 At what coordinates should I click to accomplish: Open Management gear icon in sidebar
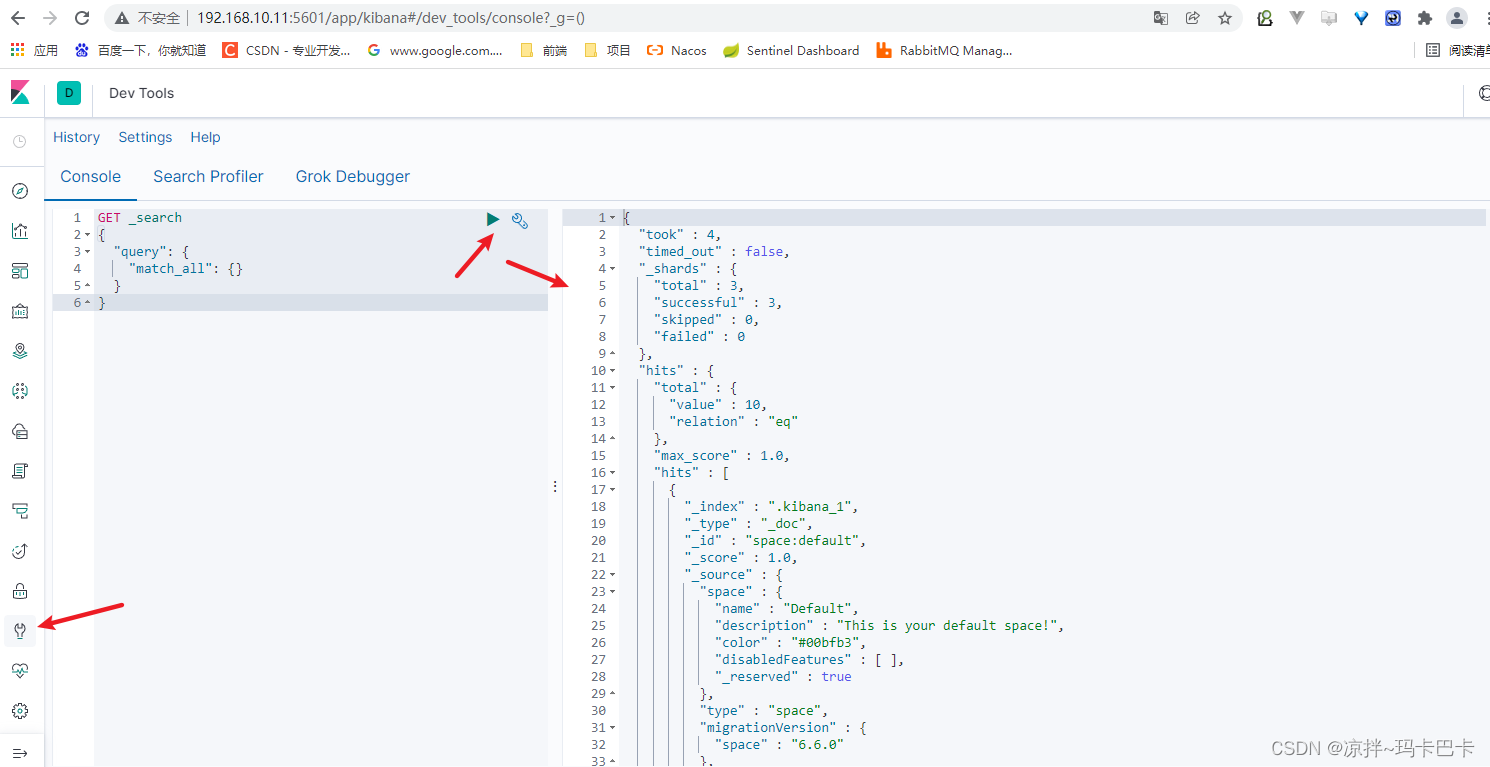(20, 711)
